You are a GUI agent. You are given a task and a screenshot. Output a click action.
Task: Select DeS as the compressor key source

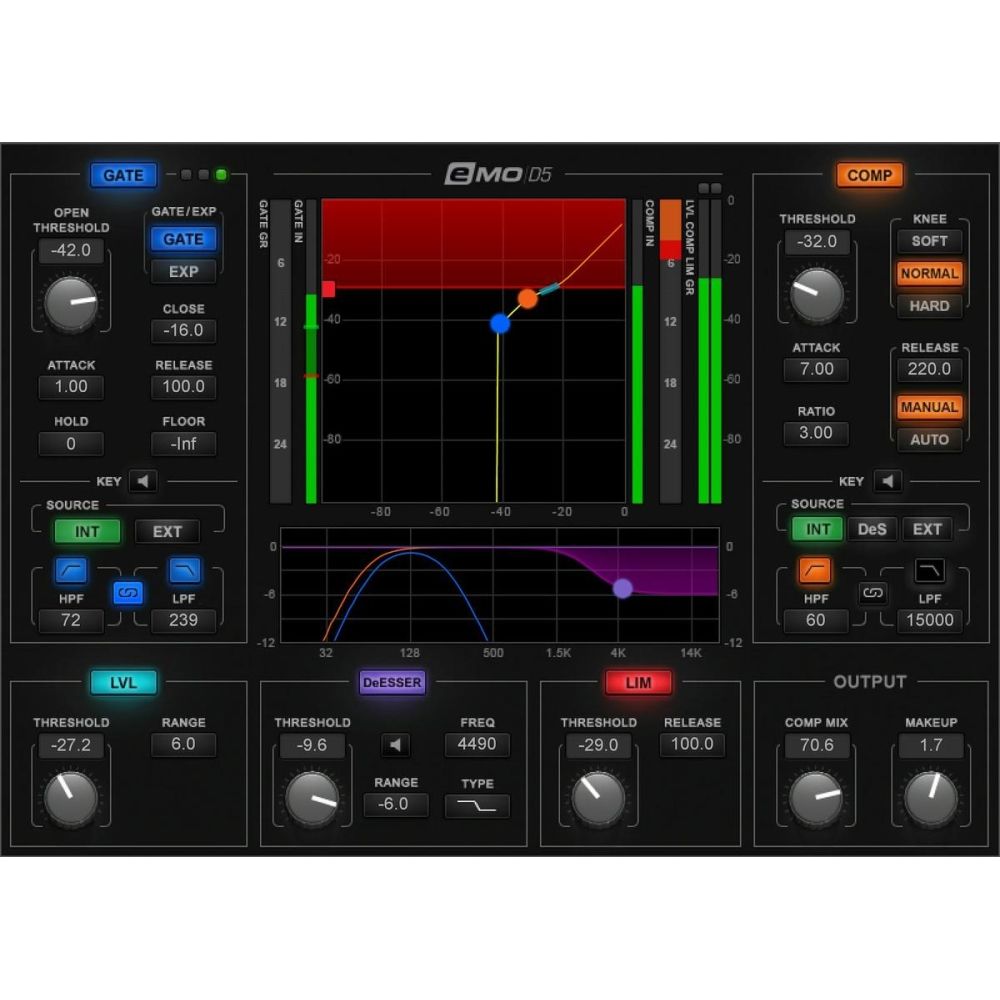872,529
